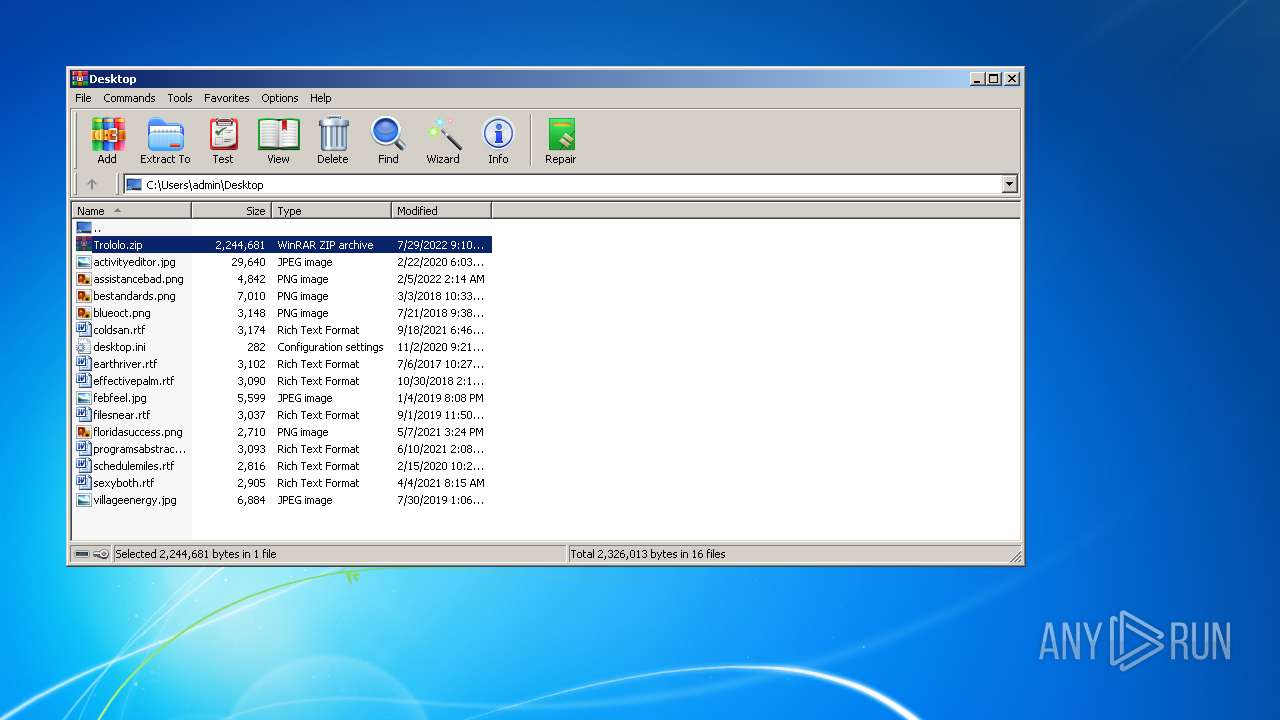1280x720 pixels.
Task: Expand the address path dropdown arrow
Action: coord(1009,184)
